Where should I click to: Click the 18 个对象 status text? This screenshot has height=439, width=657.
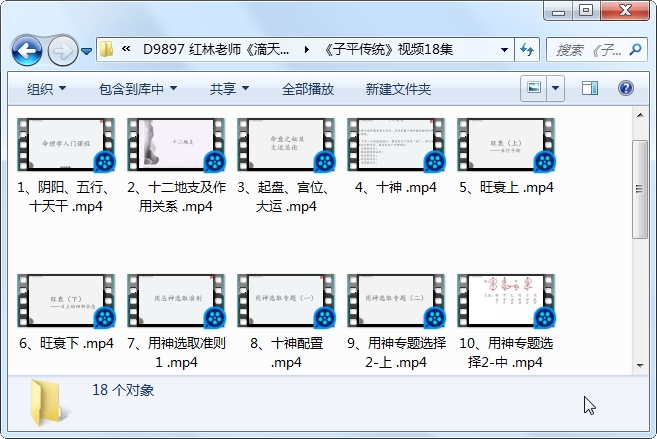click(123, 390)
